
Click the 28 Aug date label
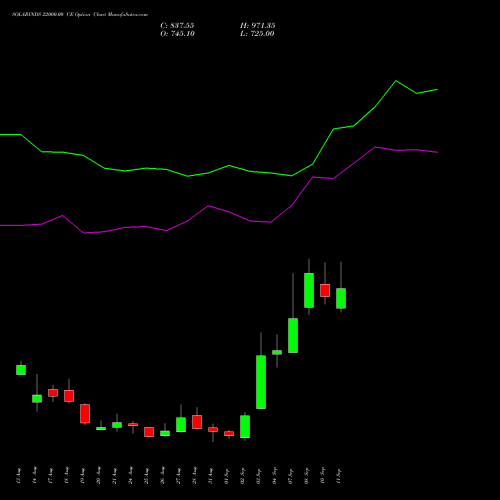[x=195, y=476]
